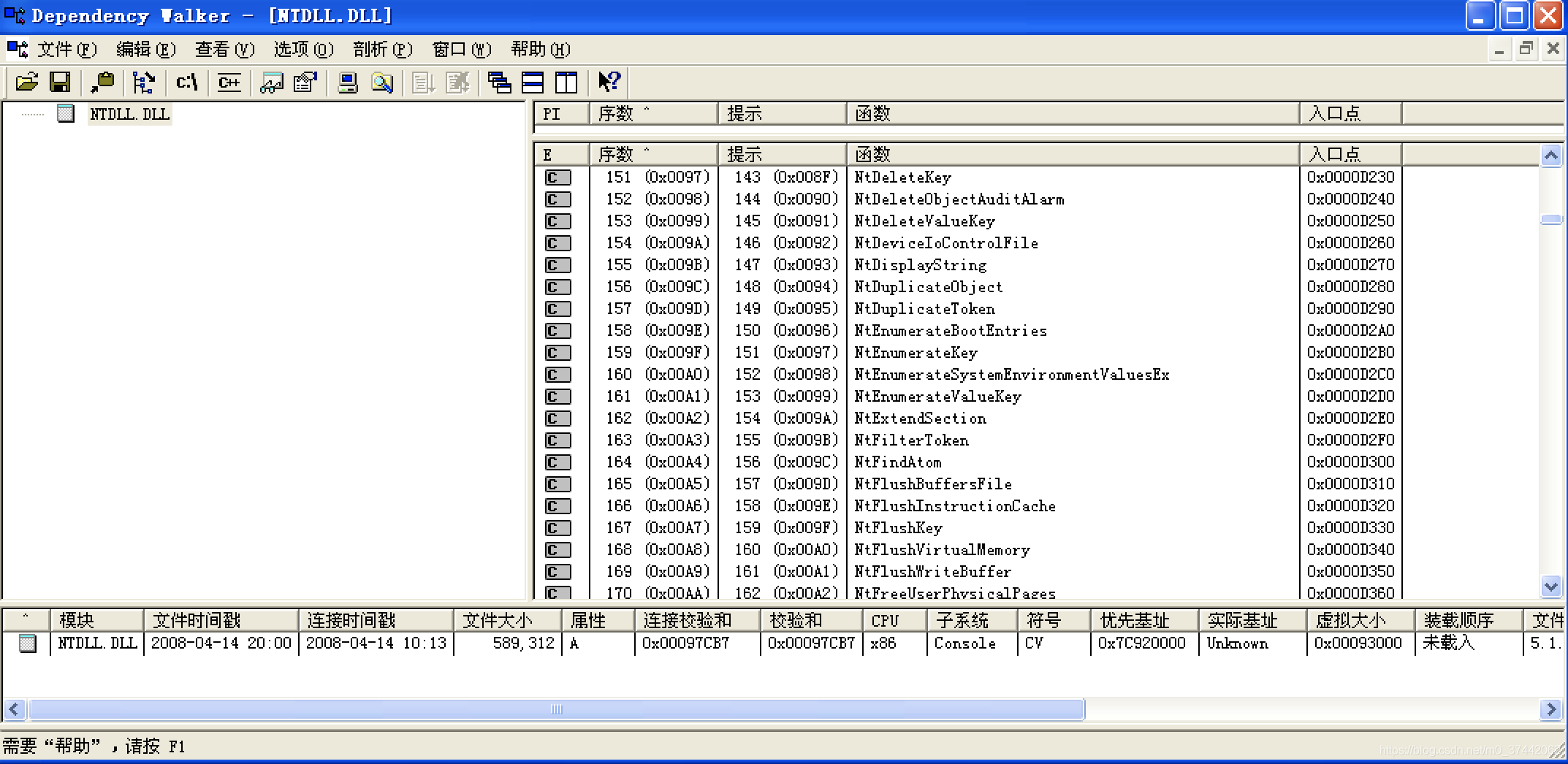Click the Tile Horizontally icon
This screenshot has width=1568, height=764.
[533, 82]
